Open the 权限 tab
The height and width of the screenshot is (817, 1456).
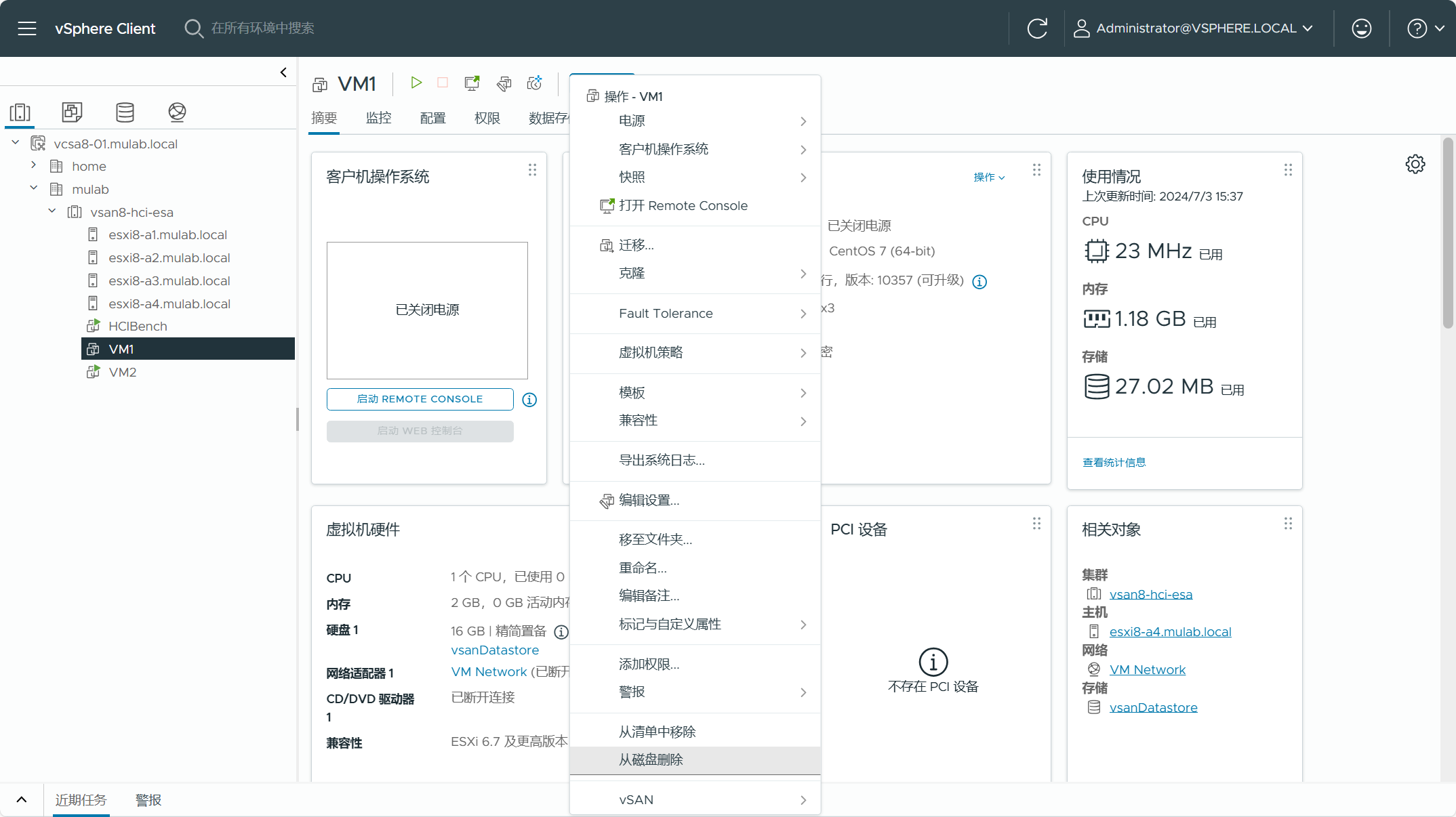(x=487, y=118)
